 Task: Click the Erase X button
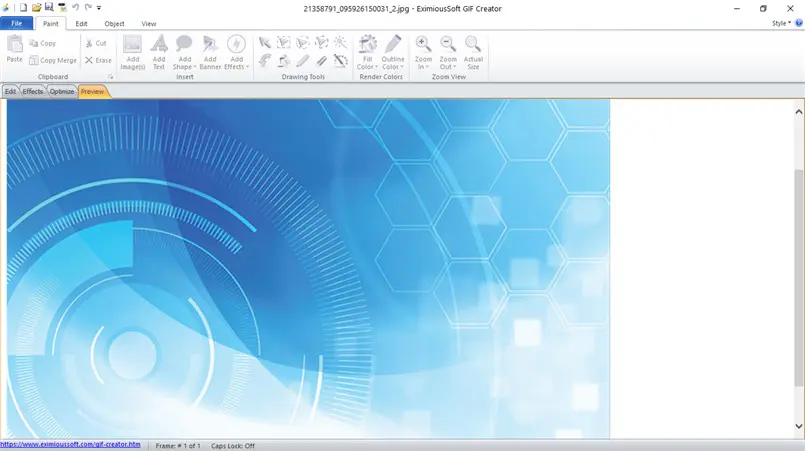98,60
